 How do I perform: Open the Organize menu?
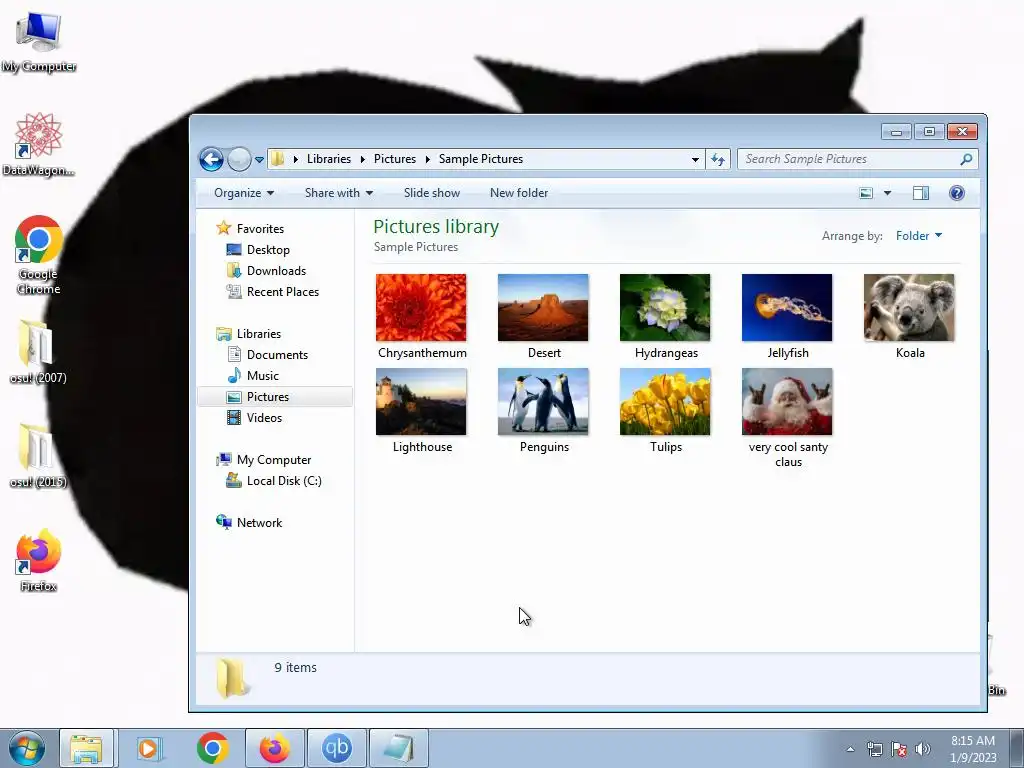pyautogui.click(x=244, y=193)
